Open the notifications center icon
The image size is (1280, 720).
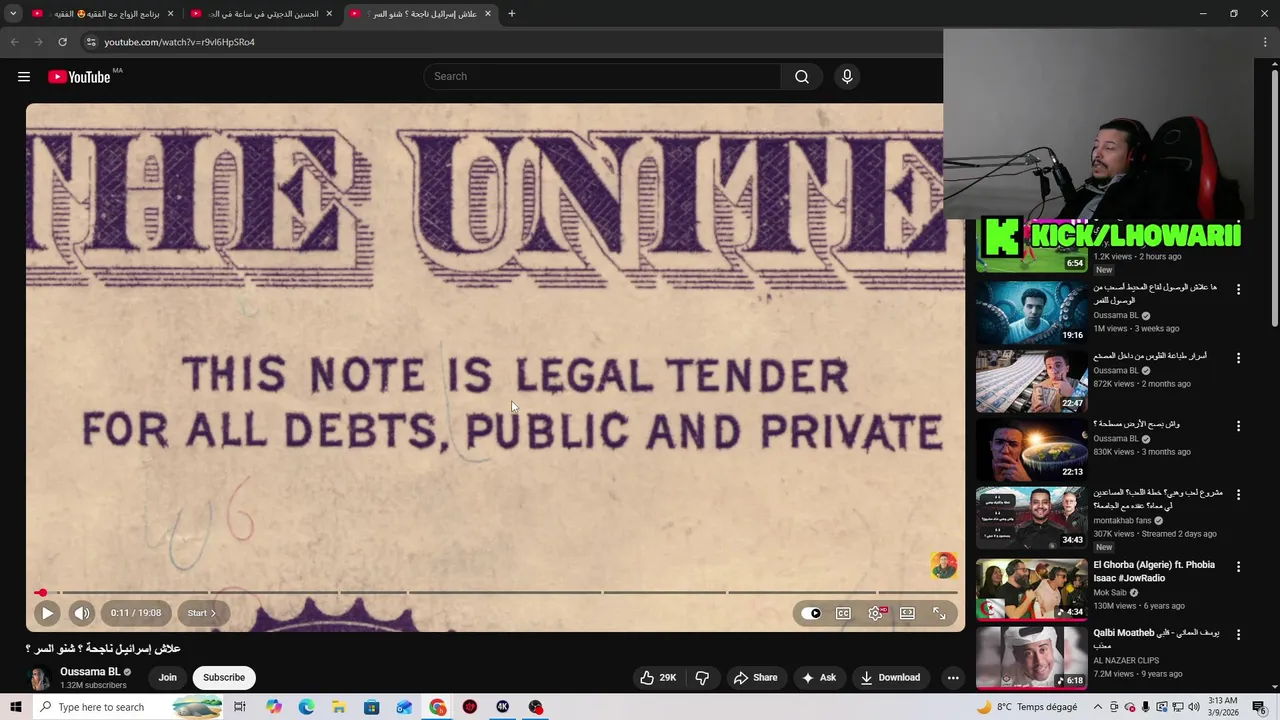[1259, 707]
